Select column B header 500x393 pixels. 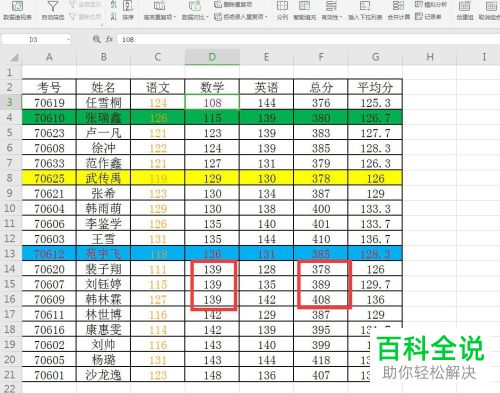pyautogui.click(x=104, y=57)
